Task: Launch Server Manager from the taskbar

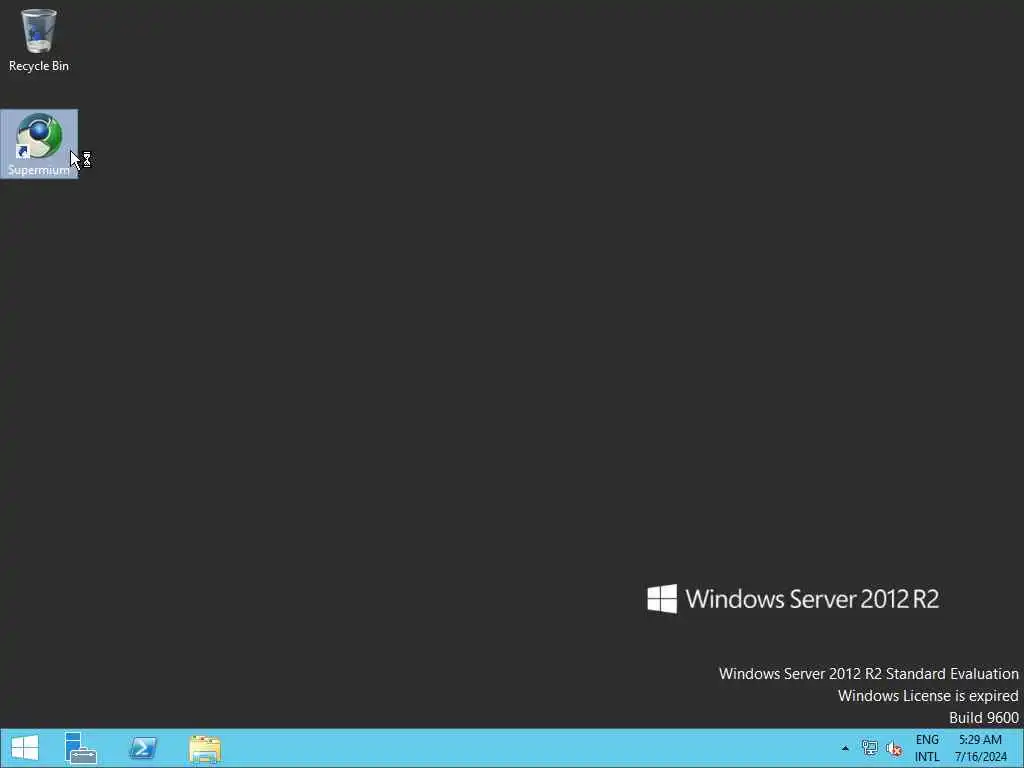Action: click(81, 748)
